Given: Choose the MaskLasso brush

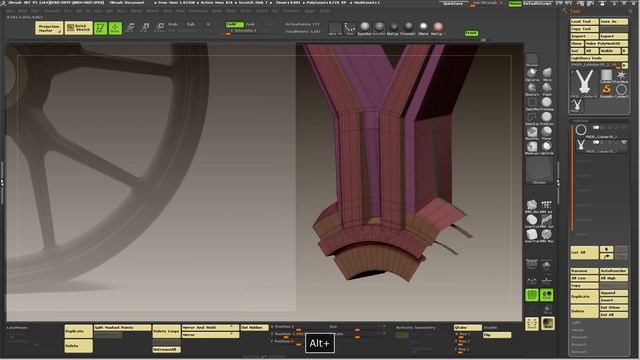Looking at the screenshot, I should [x=532, y=147].
